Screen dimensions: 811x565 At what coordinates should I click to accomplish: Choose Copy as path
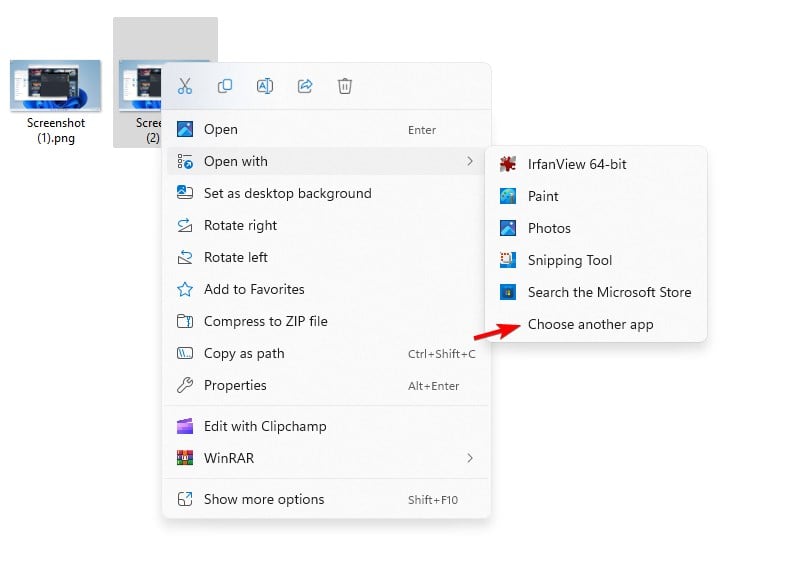tap(326, 353)
